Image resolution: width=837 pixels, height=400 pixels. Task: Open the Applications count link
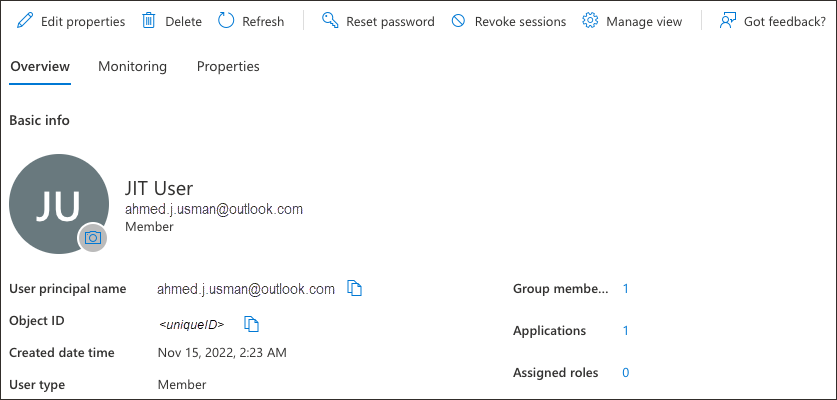tap(626, 331)
